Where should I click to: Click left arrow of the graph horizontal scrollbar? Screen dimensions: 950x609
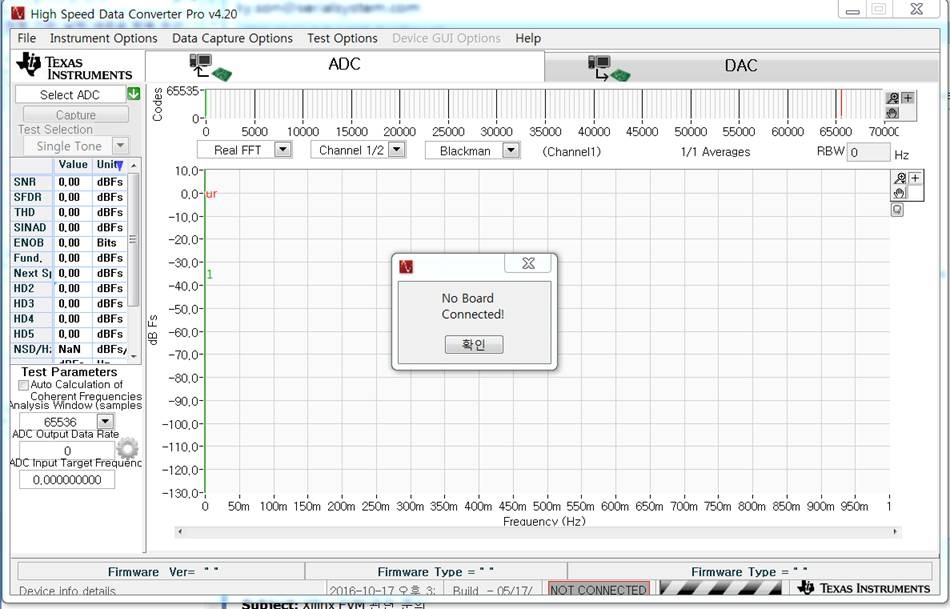pos(180,531)
